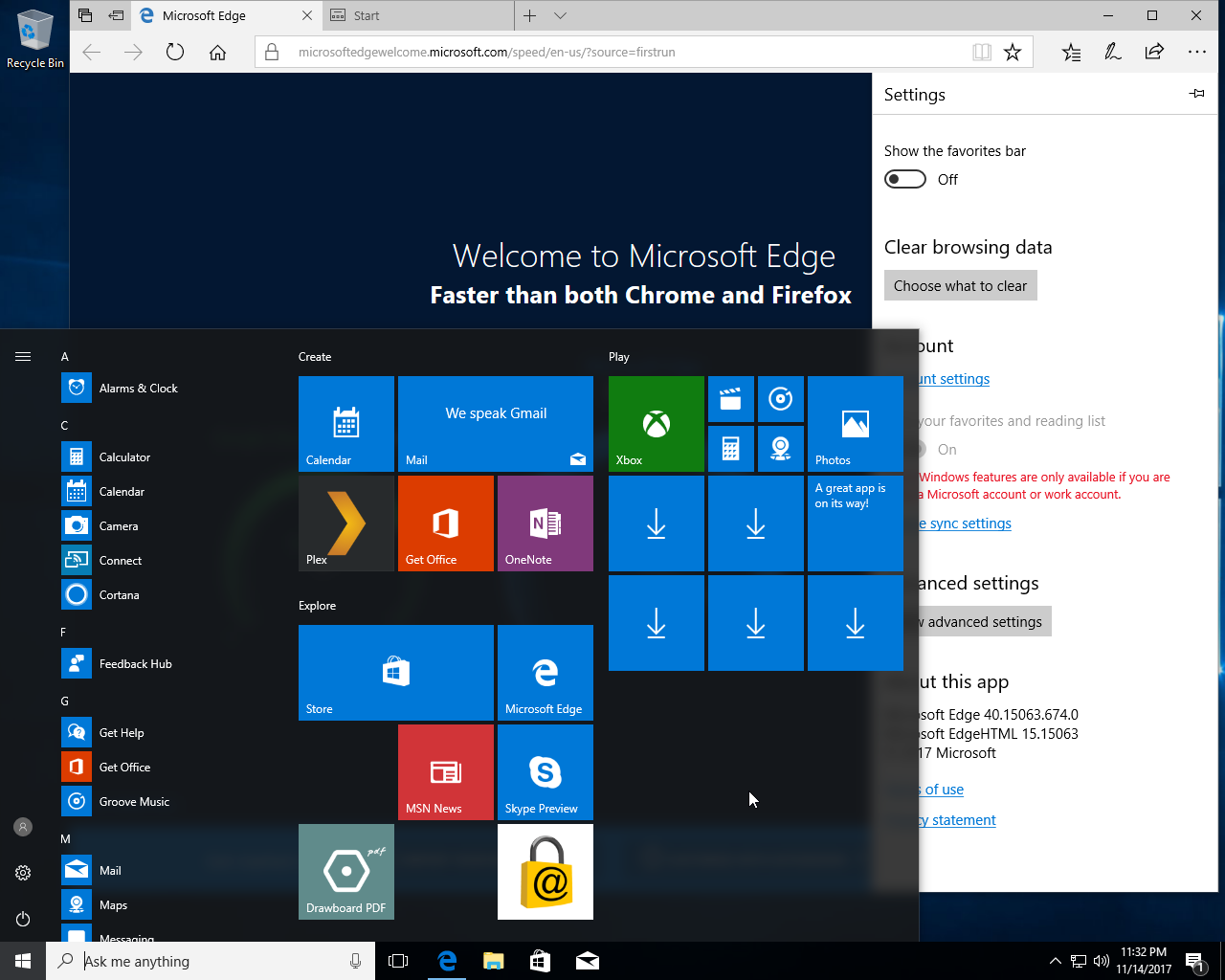The width and height of the screenshot is (1225, 980).
Task: Toggle Show the favorites bar switch
Action: [x=905, y=179]
